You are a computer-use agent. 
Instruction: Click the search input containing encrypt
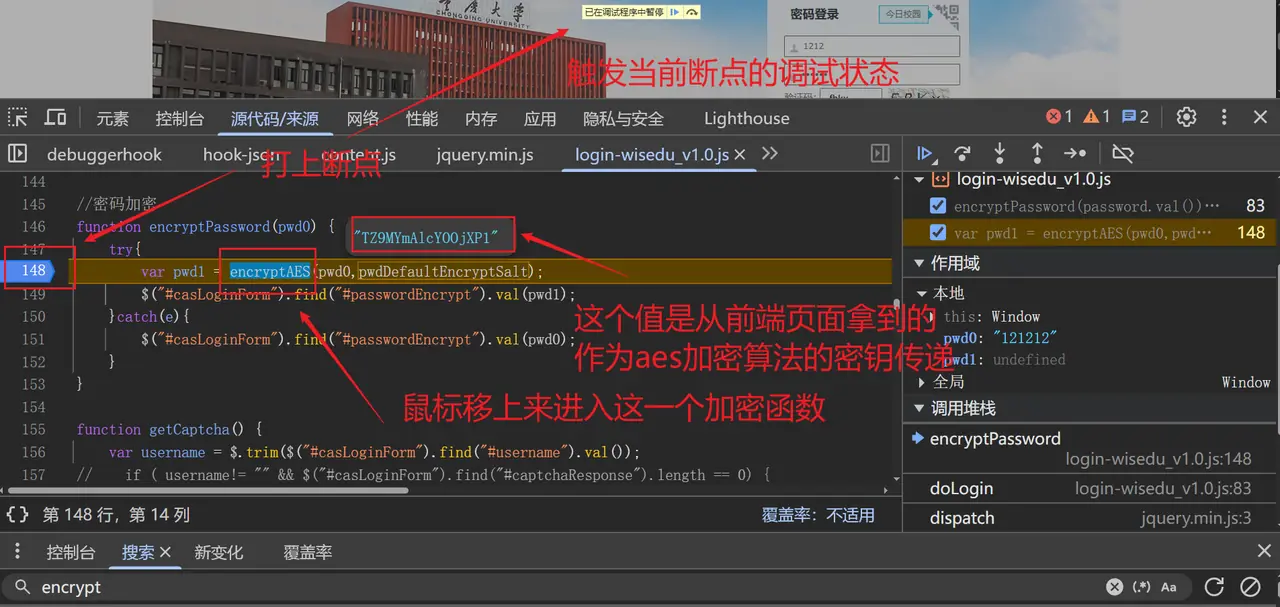point(560,587)
